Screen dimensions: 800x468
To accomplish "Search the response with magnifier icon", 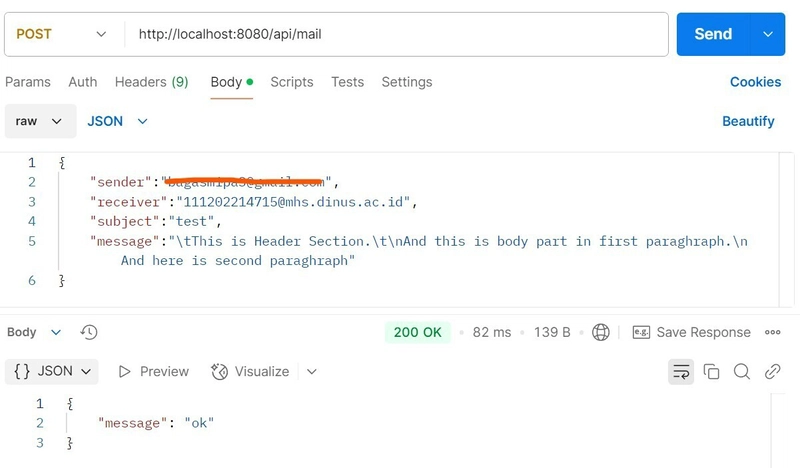I will pos(741,372).
